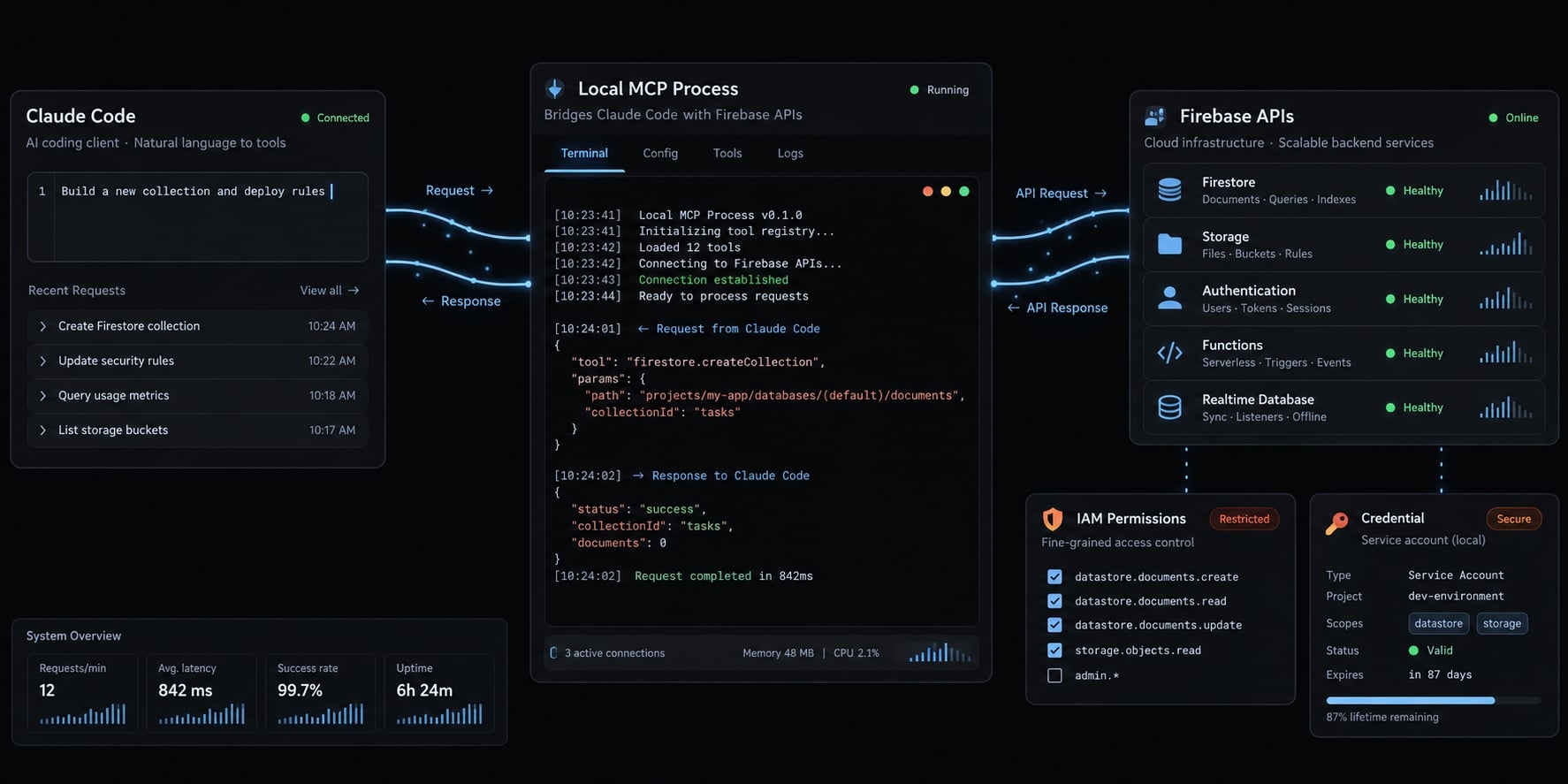This screenshot has width=1568, height=784.
Task: Click the Authentication user icon
Action: 1169,299
